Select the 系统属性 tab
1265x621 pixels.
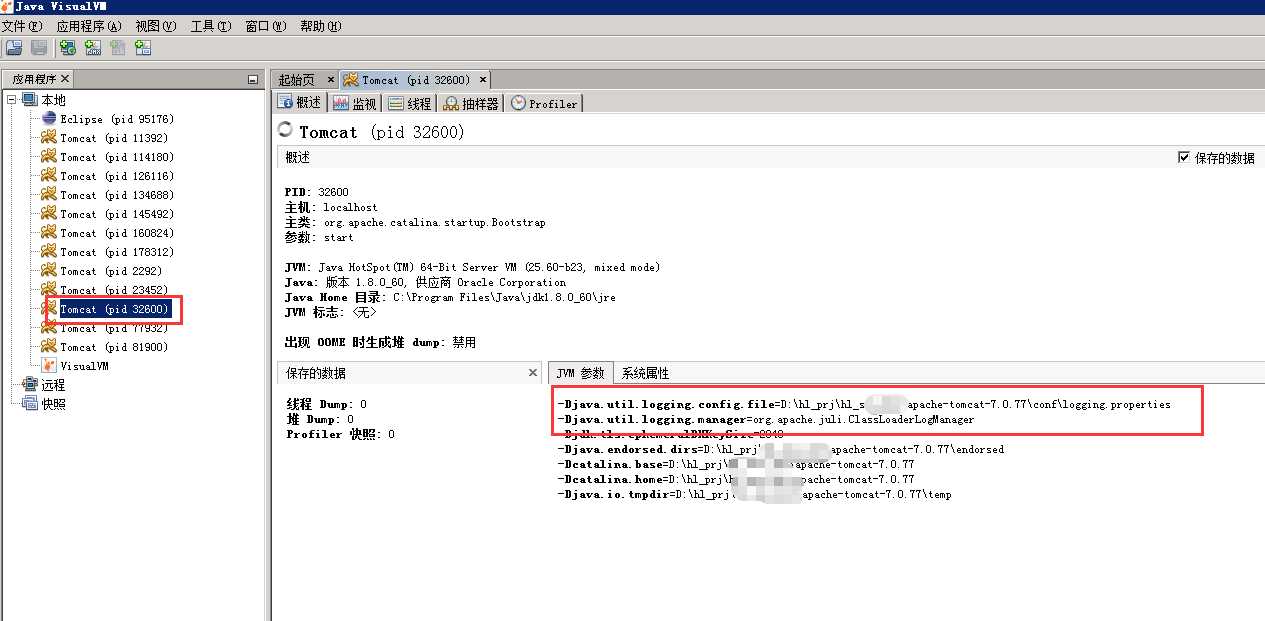[x=645, y=373]
